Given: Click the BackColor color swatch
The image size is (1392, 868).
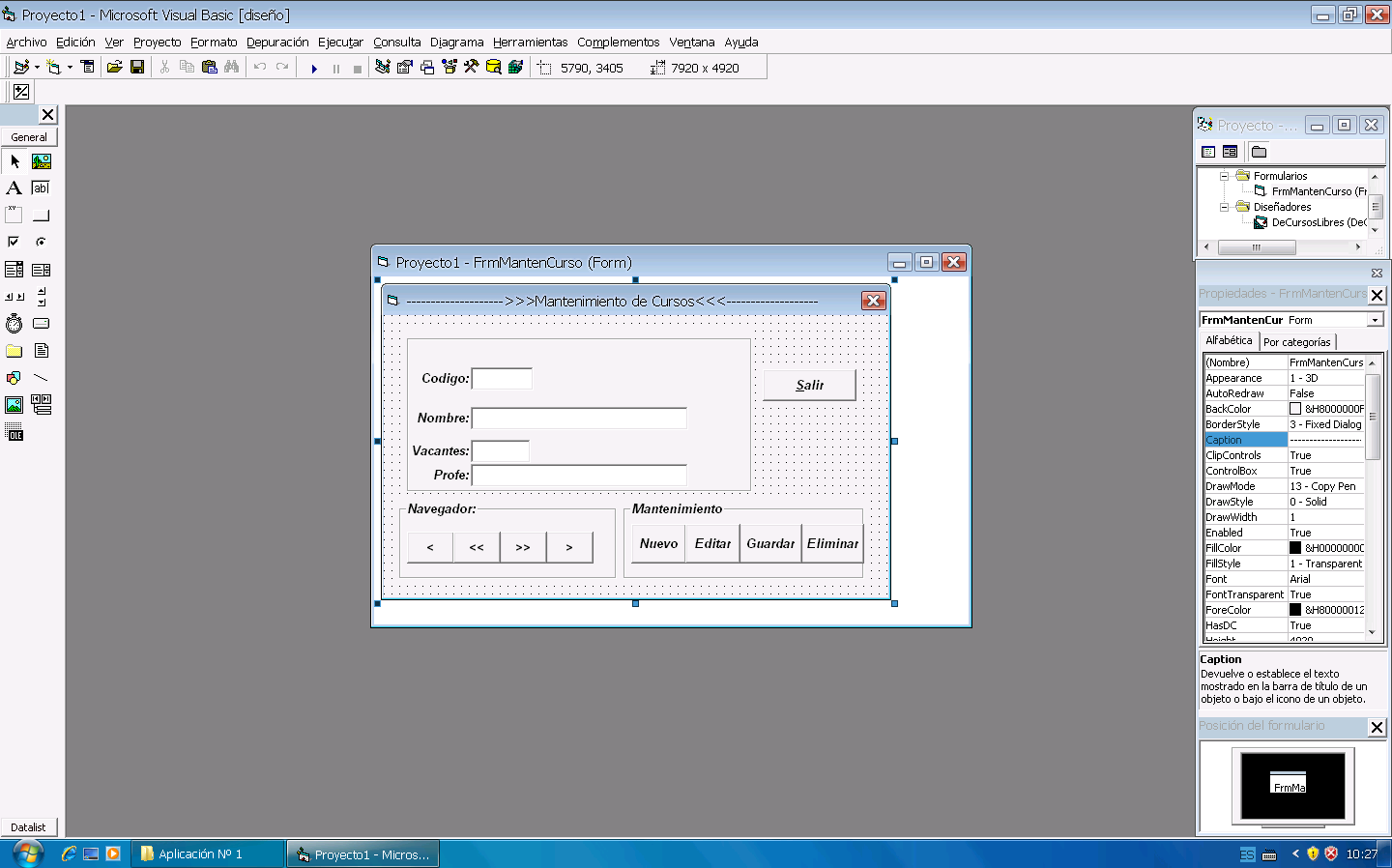Looking at the screenshot, I should 1295,409.
